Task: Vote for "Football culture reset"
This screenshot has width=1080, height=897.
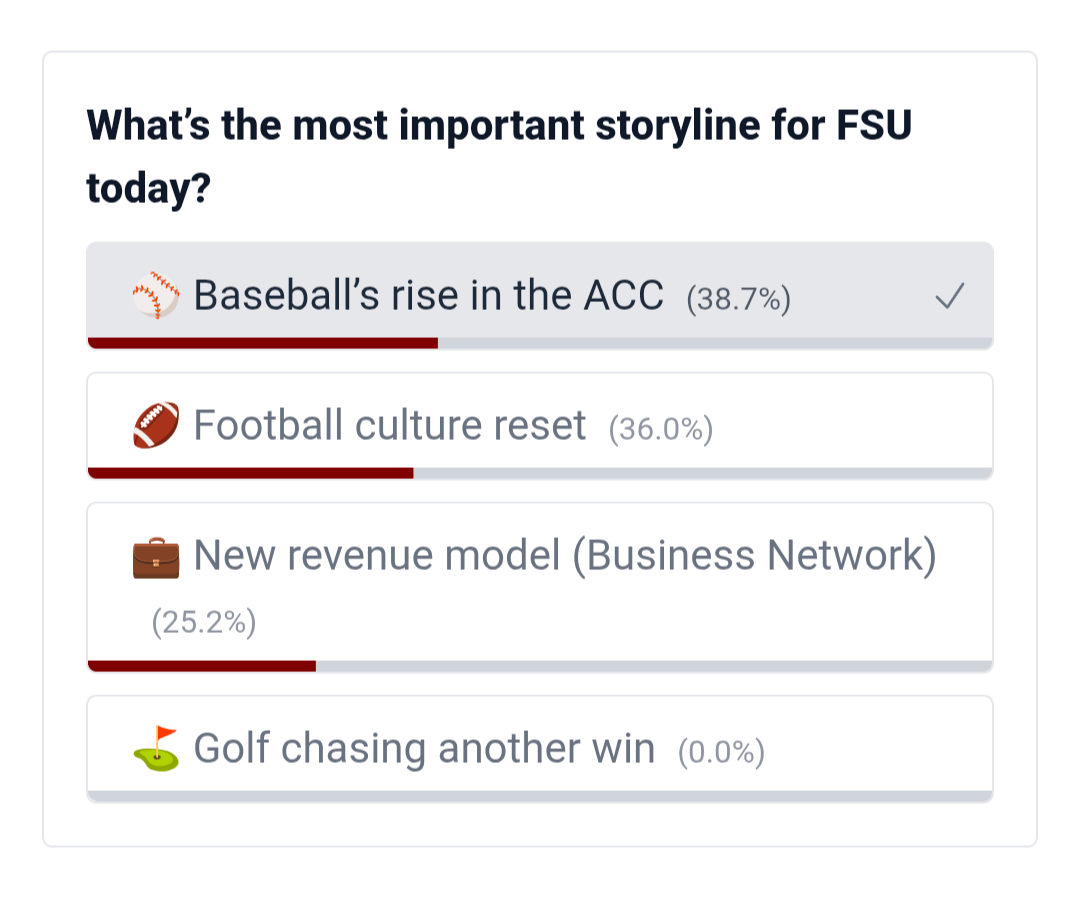Action: (389, 426)
